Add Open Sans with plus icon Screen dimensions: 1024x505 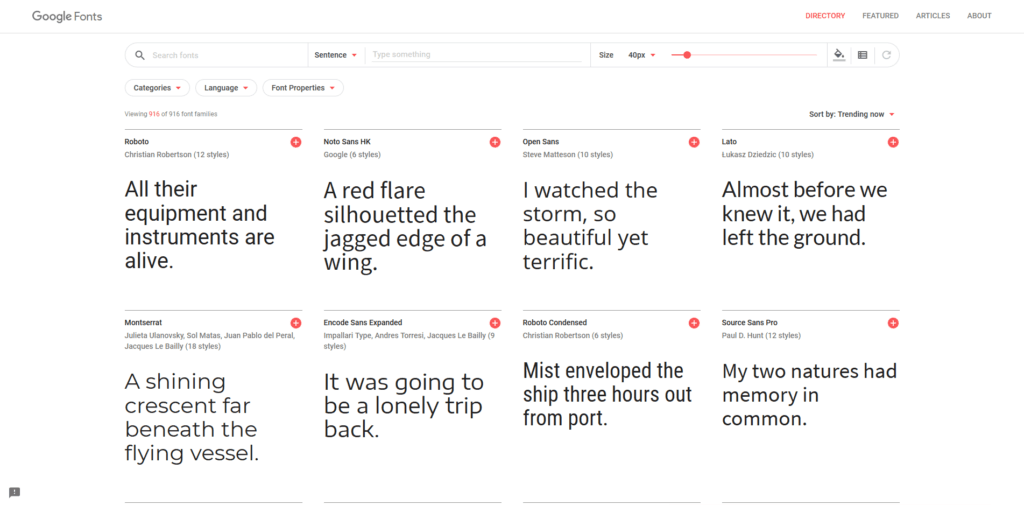pos(694,142)
